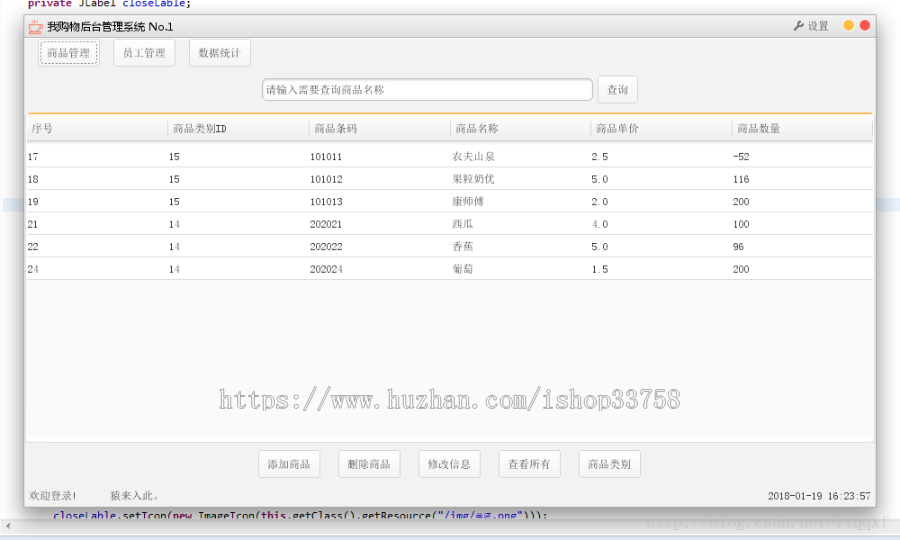The width and height of the screenshot is (900, 540).
Task: Select the row named 康师傅
Action: (449, 201)
